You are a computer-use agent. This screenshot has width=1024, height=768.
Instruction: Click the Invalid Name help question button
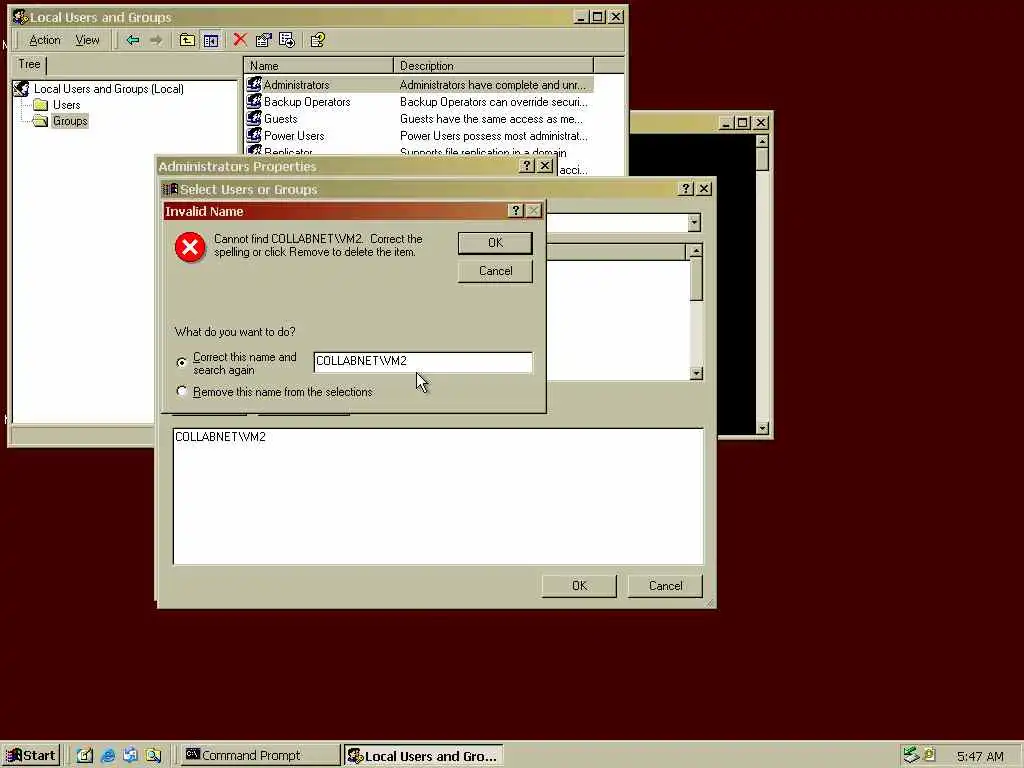click(515, 210)
